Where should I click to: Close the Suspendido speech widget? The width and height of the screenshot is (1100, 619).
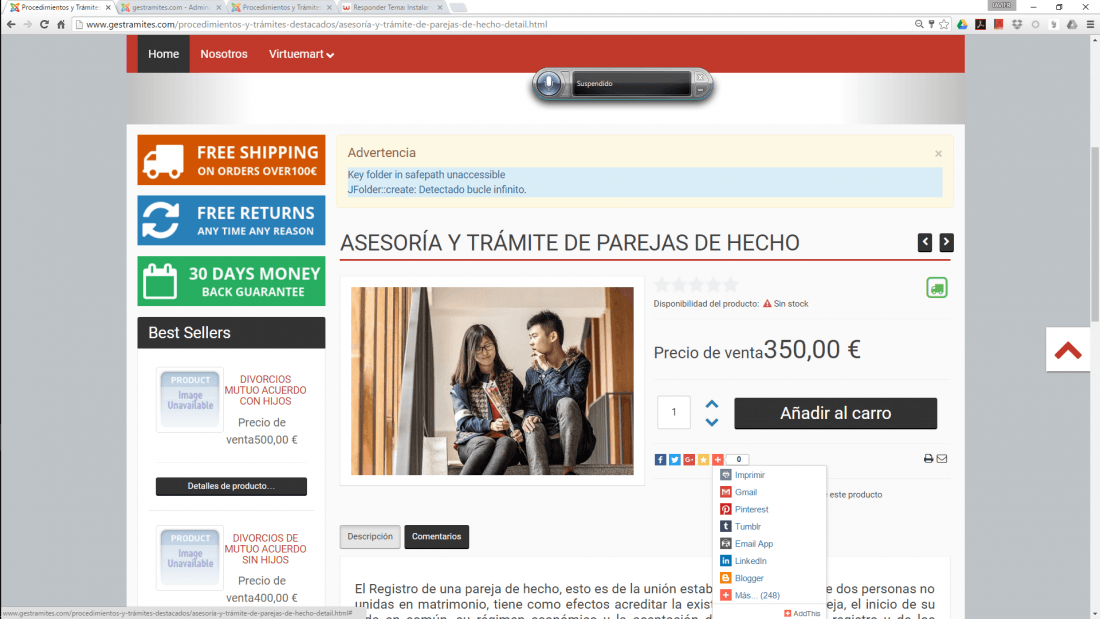point(700,77)
